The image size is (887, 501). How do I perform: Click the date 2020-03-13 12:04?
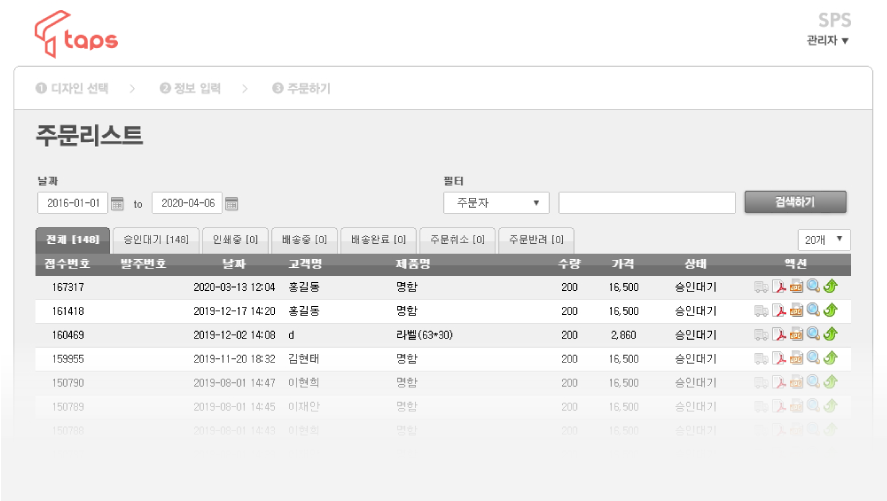point(234,287)
